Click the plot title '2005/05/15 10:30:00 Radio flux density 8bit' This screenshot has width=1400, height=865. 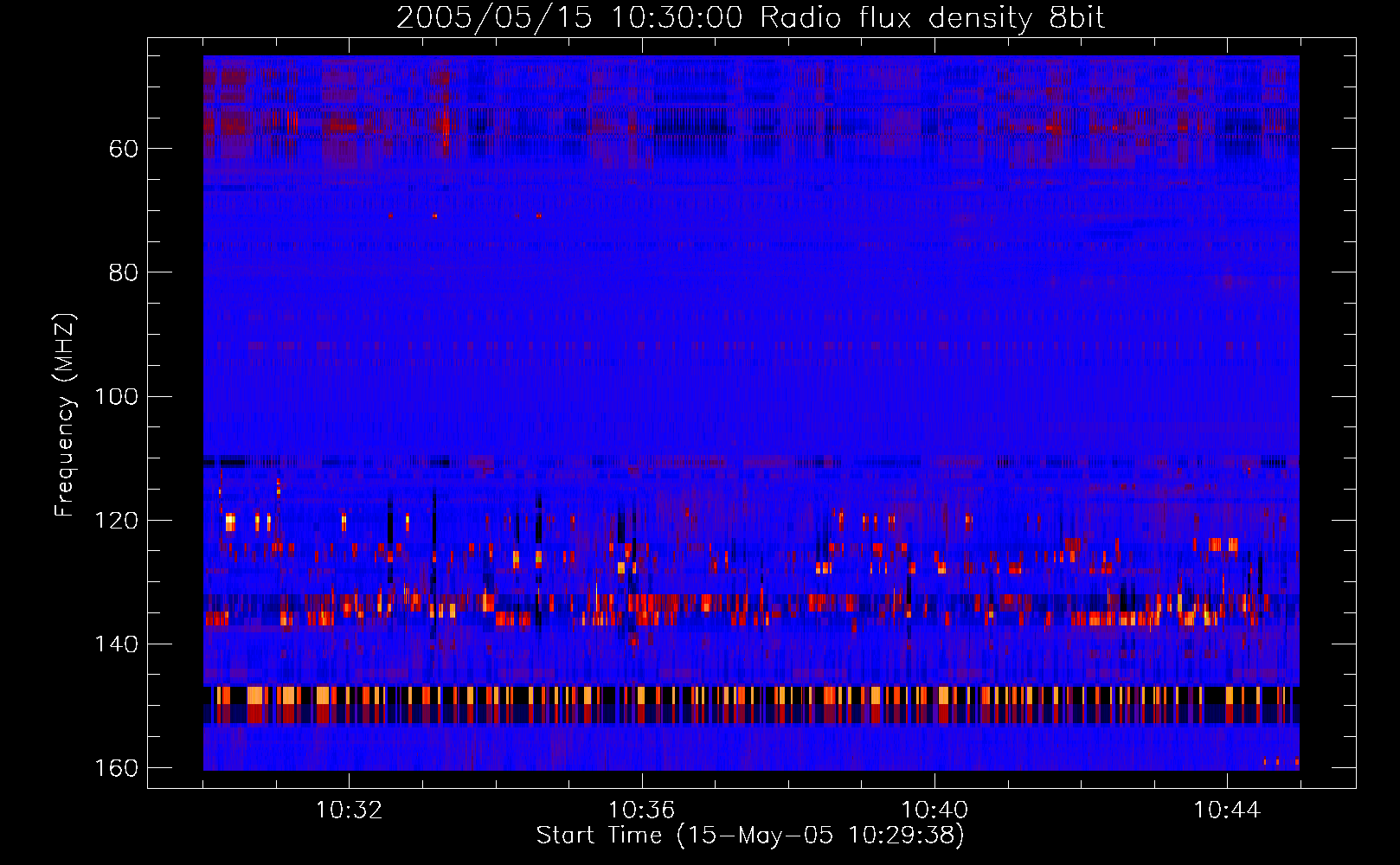coord(750,17)
